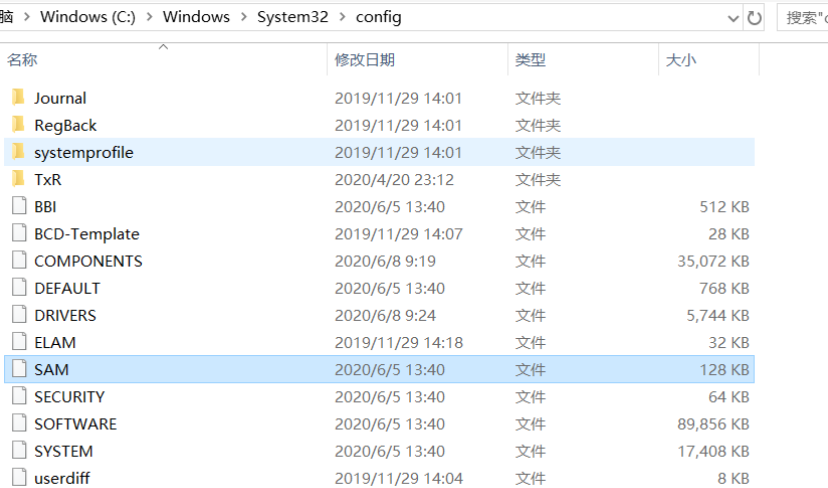Select the Journal folder name
Viewport: 828px width, 488px height.
(60, 98)
